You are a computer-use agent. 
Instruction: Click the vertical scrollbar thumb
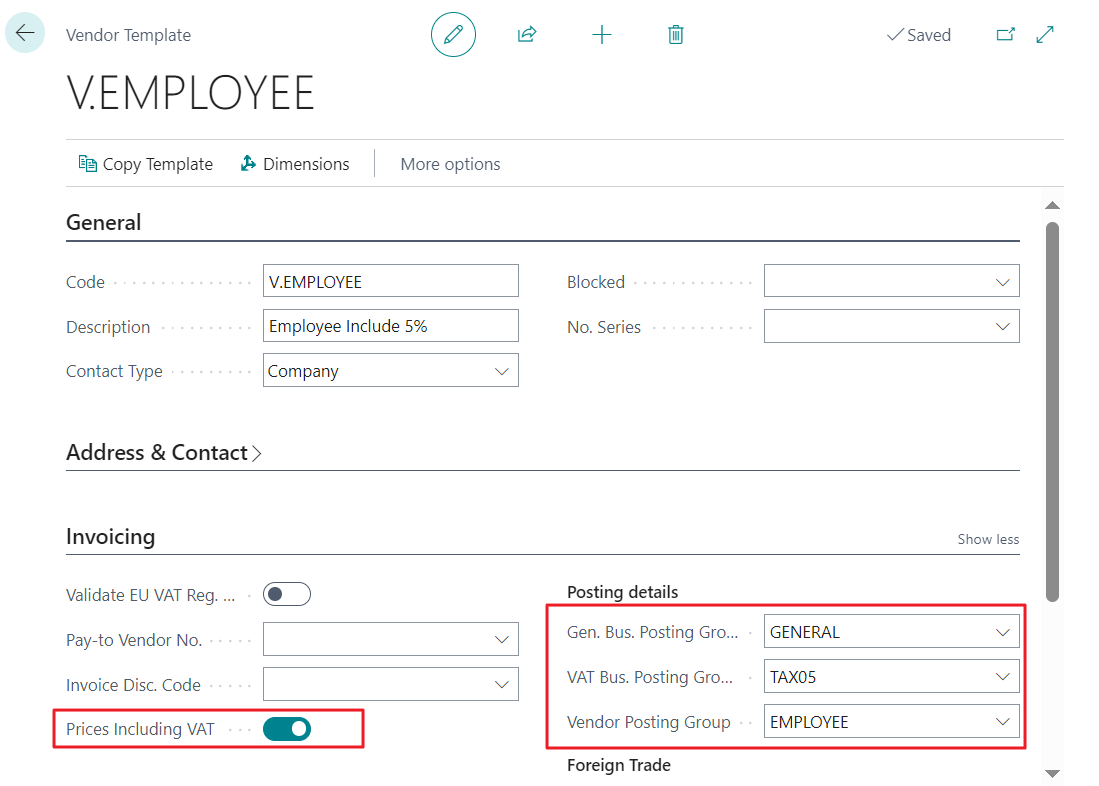coord(1052,412)
